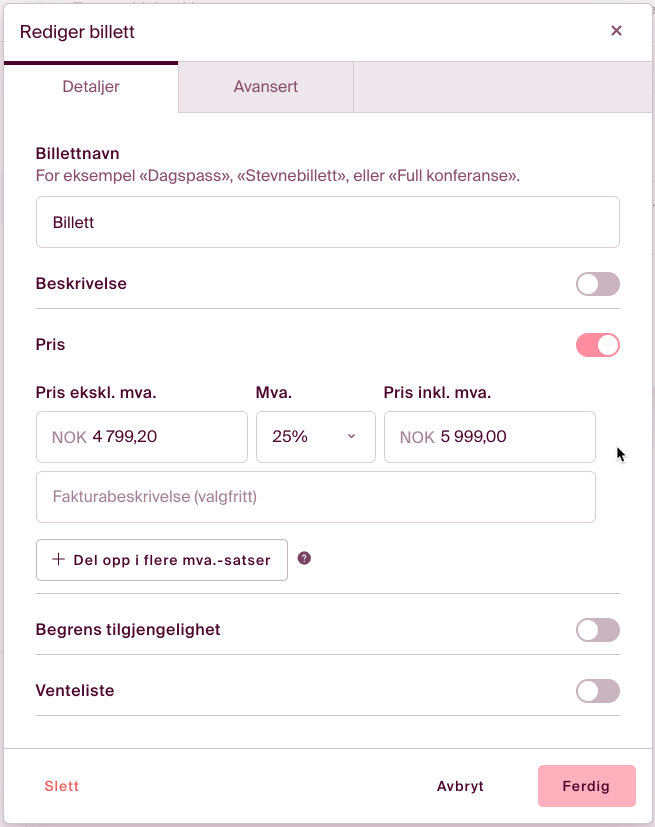The width and height of the screenshot is (655, 827).
Task: Enable the Beskrivelse toggle
Action: [597, 284]
